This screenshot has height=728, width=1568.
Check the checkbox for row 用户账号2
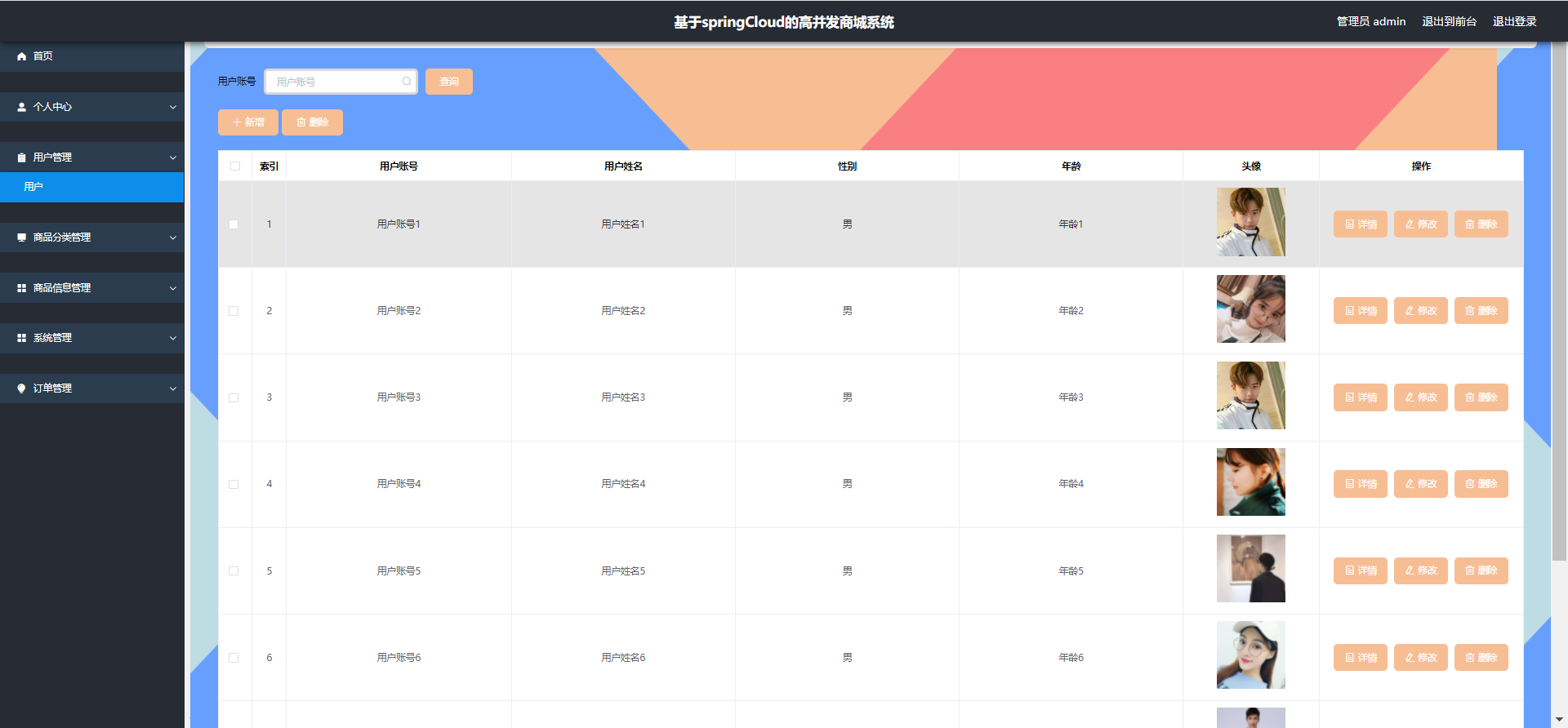234,311
